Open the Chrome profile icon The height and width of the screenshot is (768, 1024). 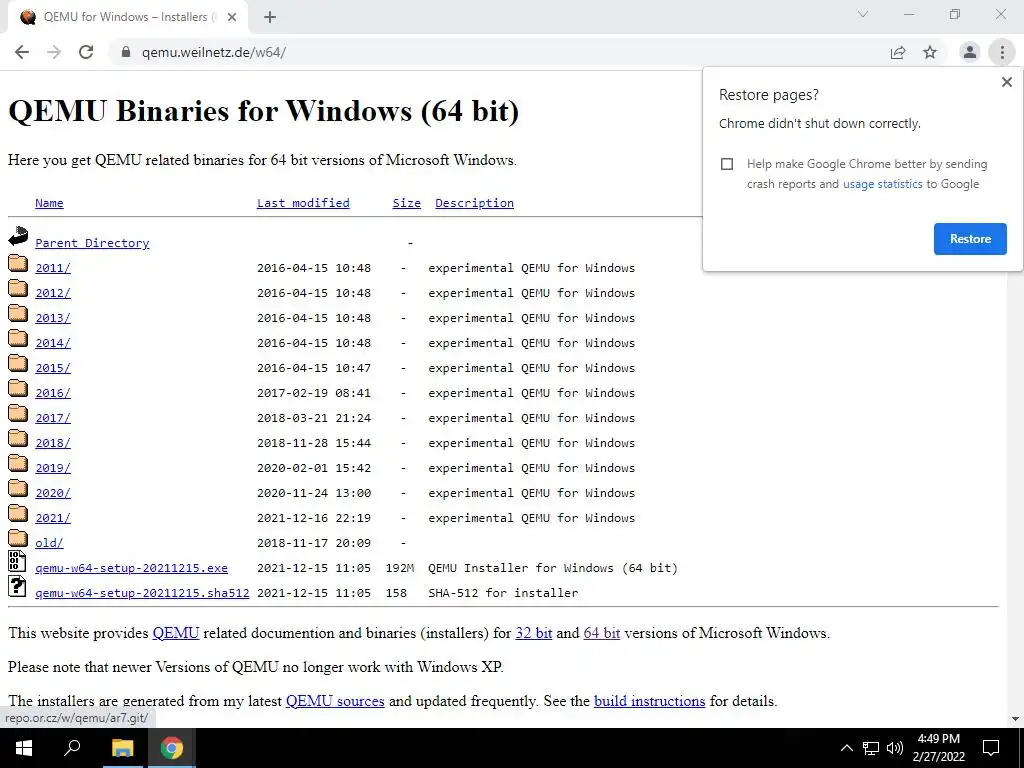click(x=970, y=52)
